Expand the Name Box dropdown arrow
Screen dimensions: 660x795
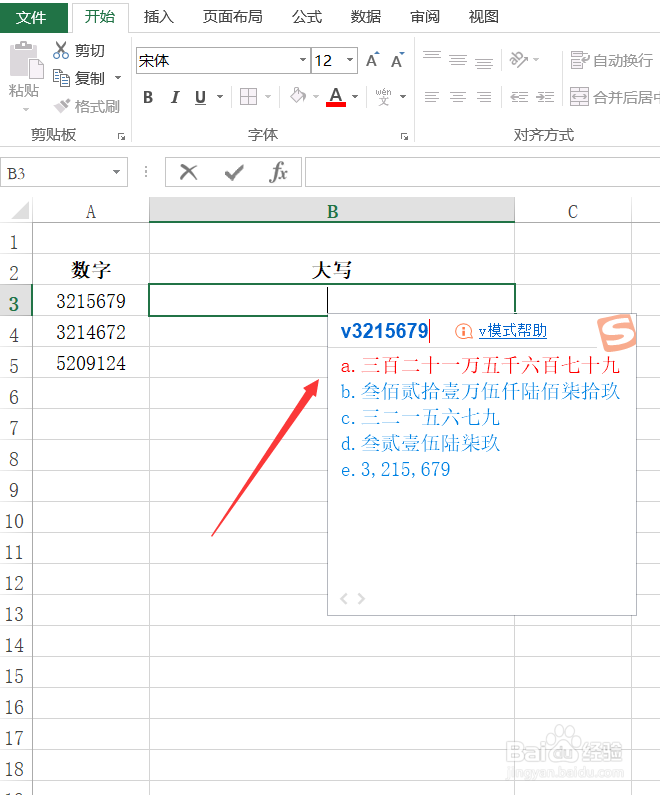(x=117, y=172)
